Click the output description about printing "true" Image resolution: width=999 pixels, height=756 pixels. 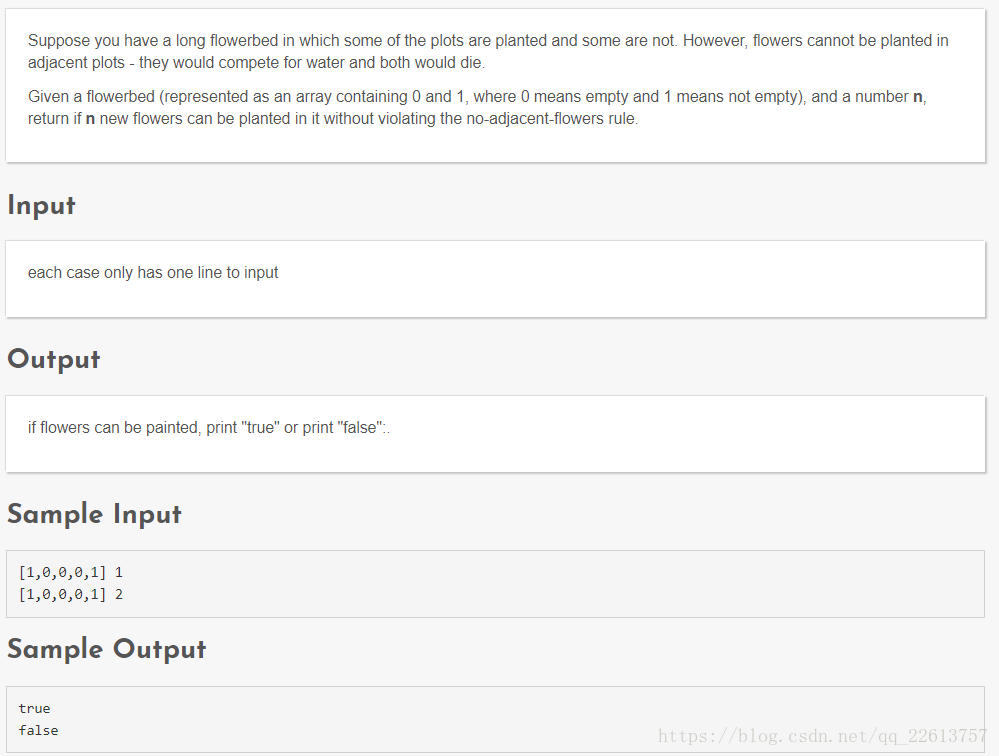209,427
